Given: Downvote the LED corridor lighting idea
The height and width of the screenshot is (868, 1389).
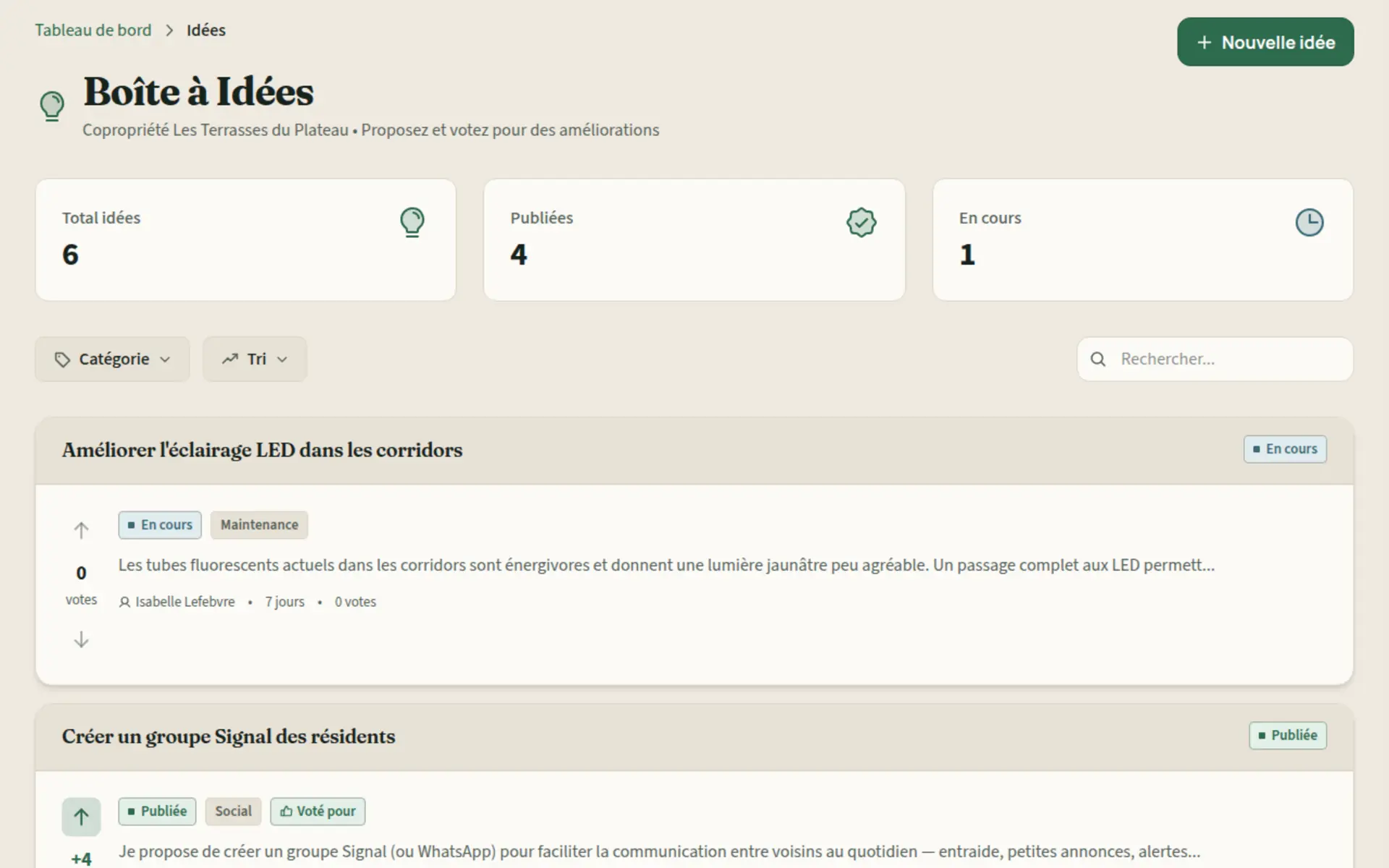Looking at the screenshot, I should pos(81,639).
